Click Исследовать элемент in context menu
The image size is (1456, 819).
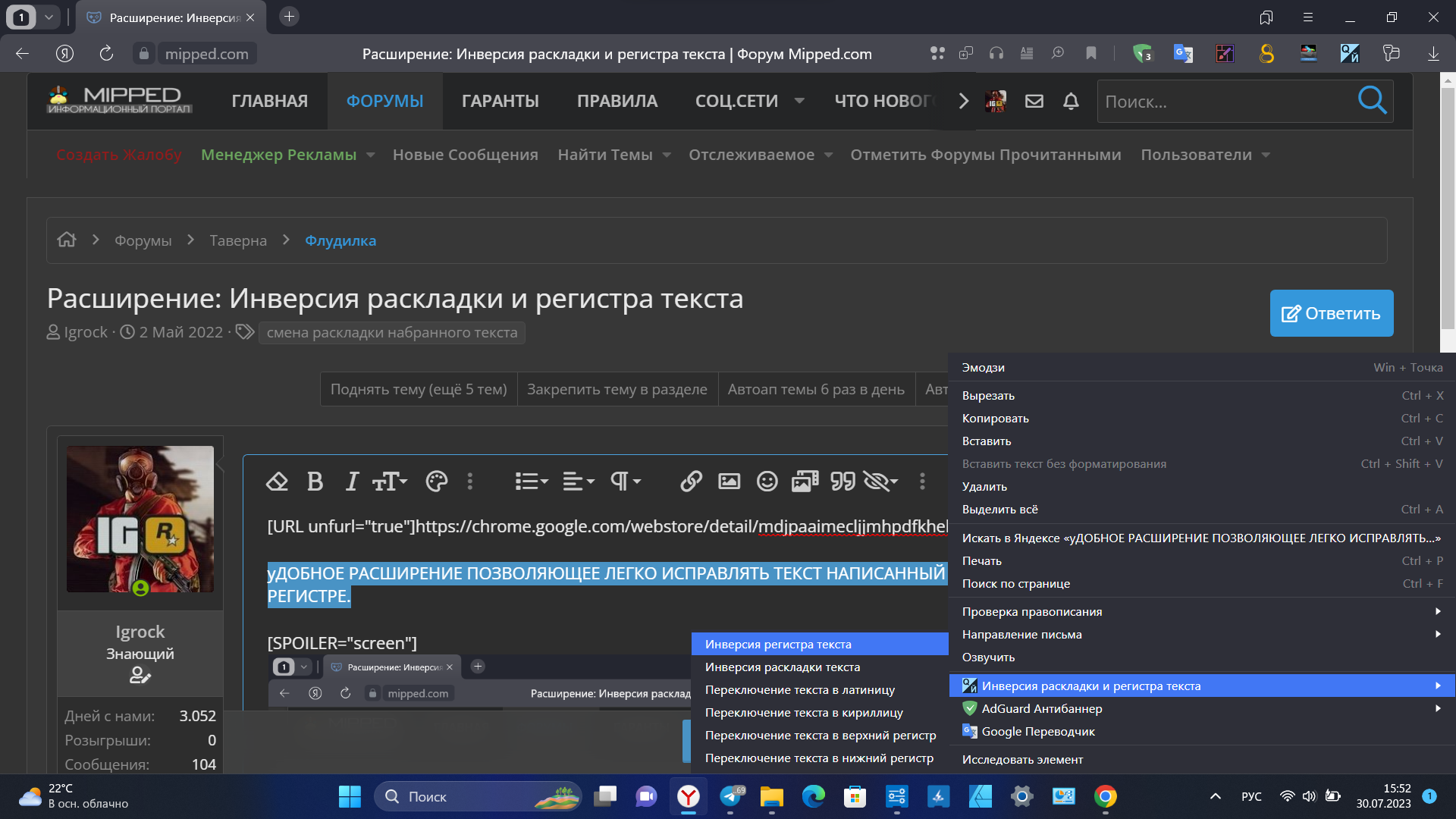coord(1202,759)
